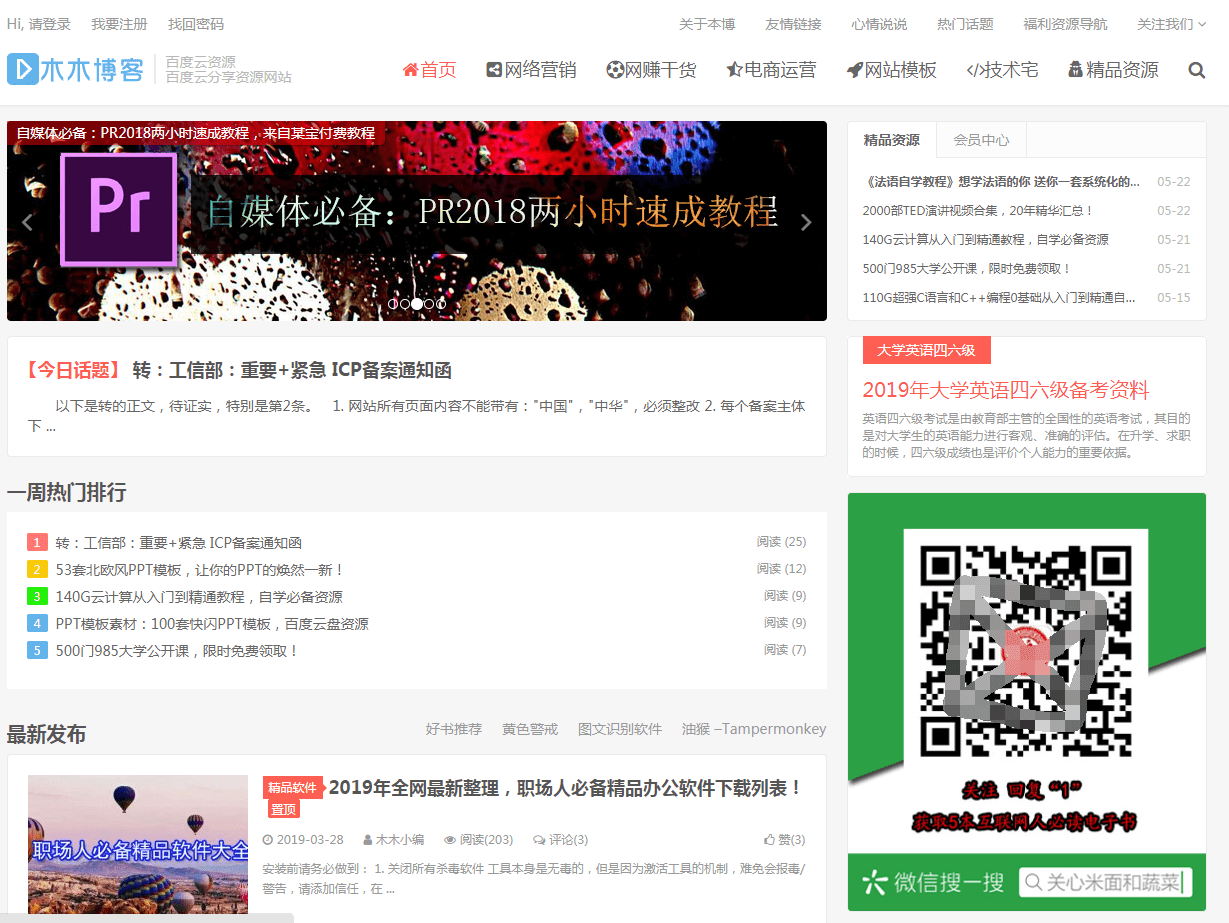Go to previous carousel slide arrow
1229x923 pixels.
pos(28,222)
